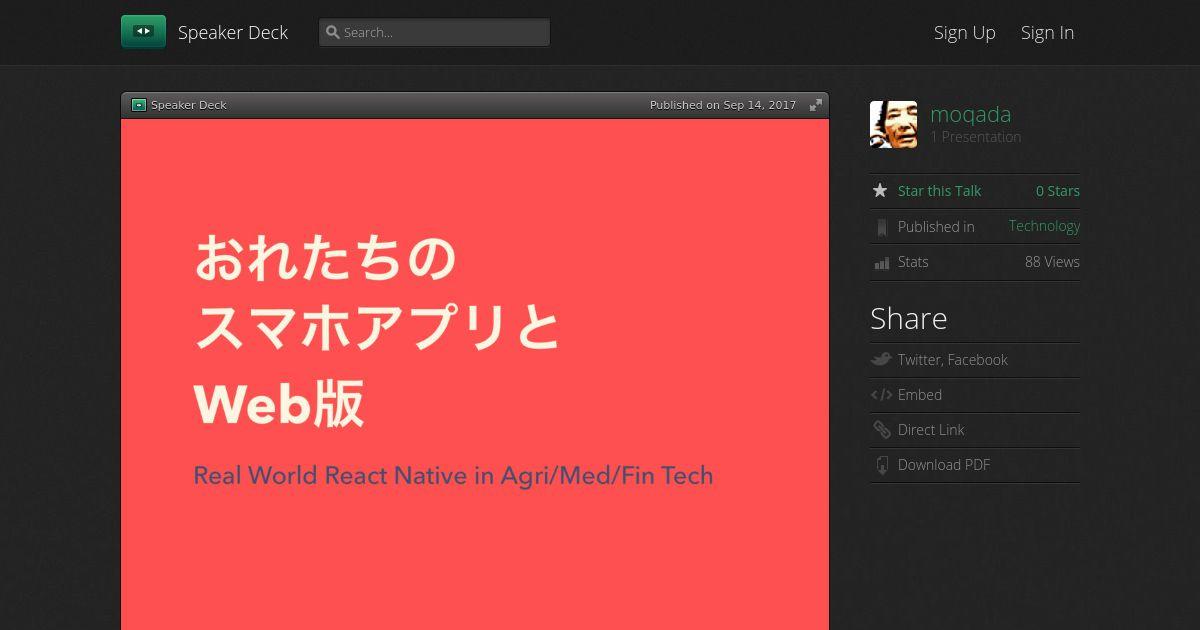Click the Twitter bird share icon
This screenshot has width=1200, height=630.
coord(881,359)
